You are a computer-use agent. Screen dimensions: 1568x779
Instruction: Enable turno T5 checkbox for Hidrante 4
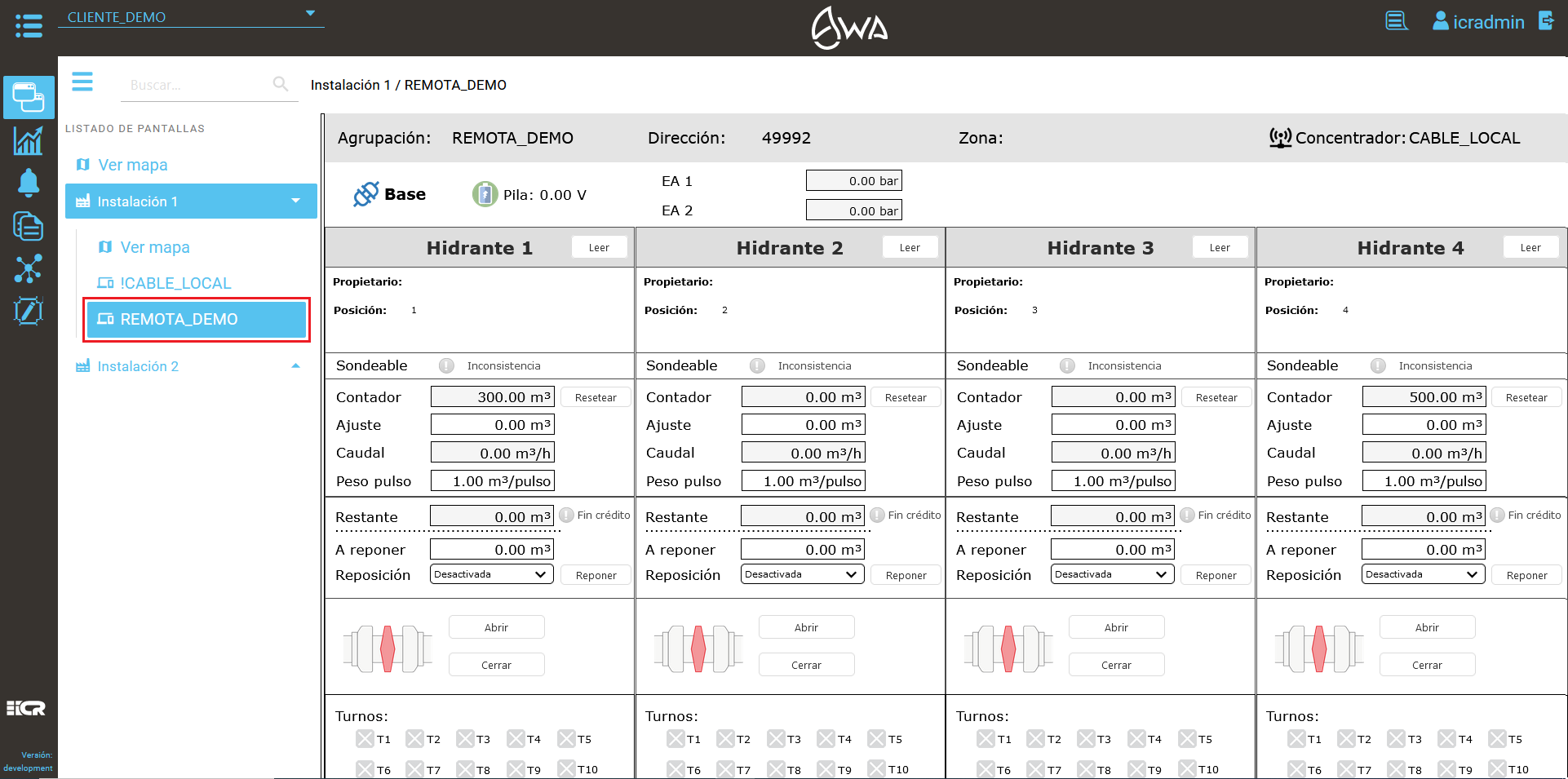(1497, 739)
